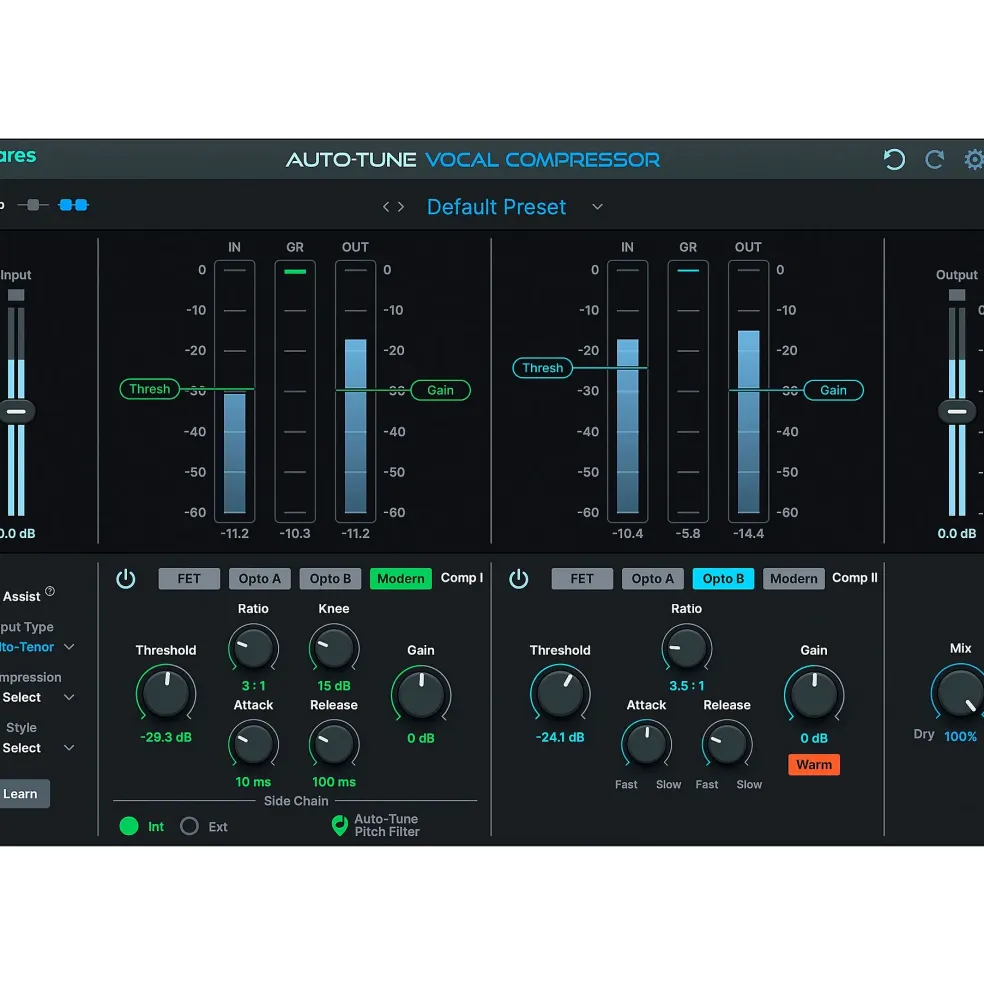Toggle the Comp I power icon
The height and width of the screenshot is (985, 984).
[126, 579]
